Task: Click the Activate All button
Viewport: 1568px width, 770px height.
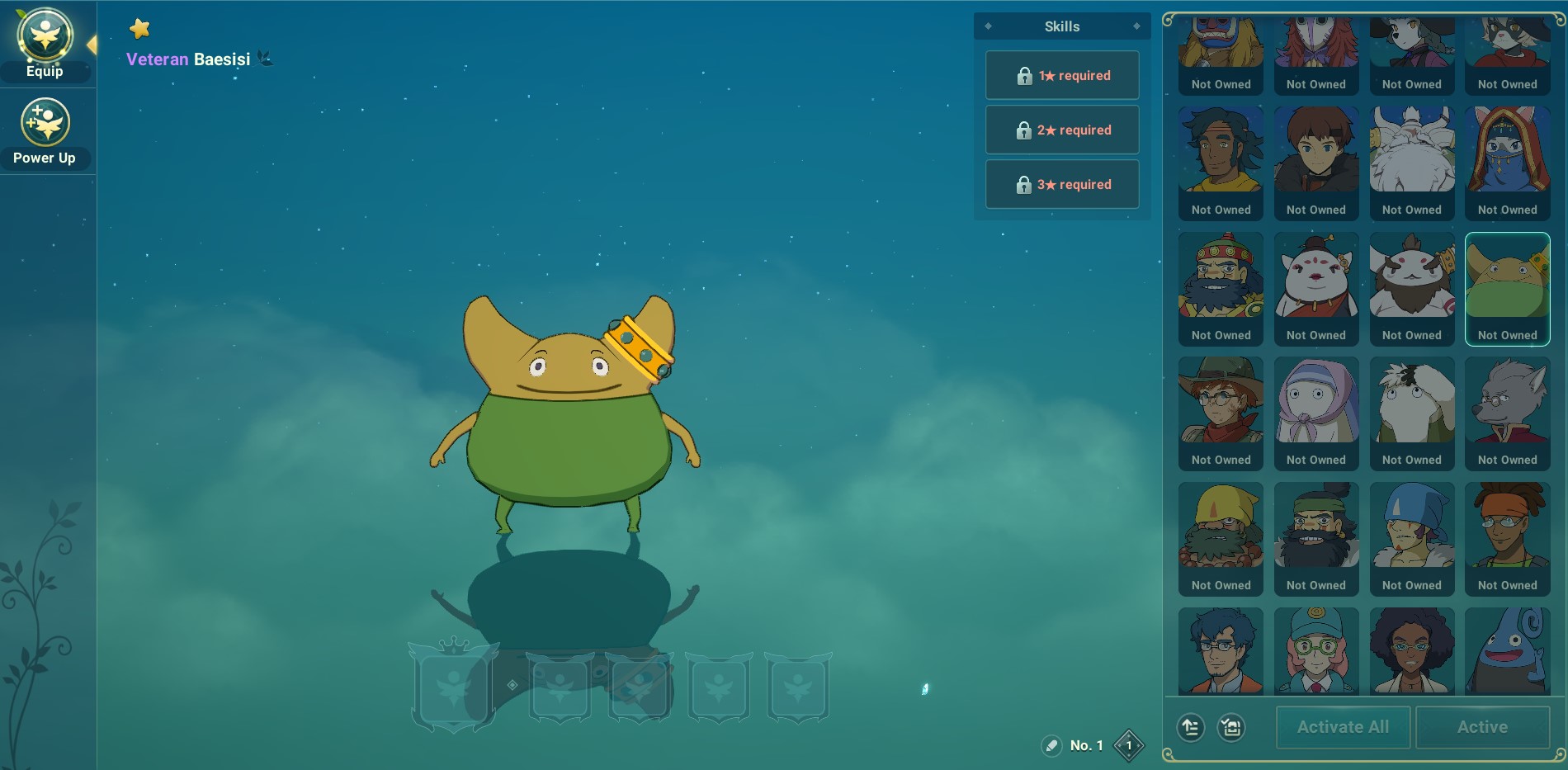Action: point(1344,727)
